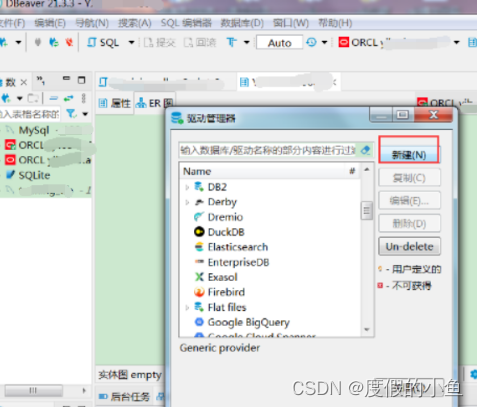The width and height of the screenshot is (479, 407).
Task: Open the 窗口(W) menu
Action: click(x=291, y=23)
